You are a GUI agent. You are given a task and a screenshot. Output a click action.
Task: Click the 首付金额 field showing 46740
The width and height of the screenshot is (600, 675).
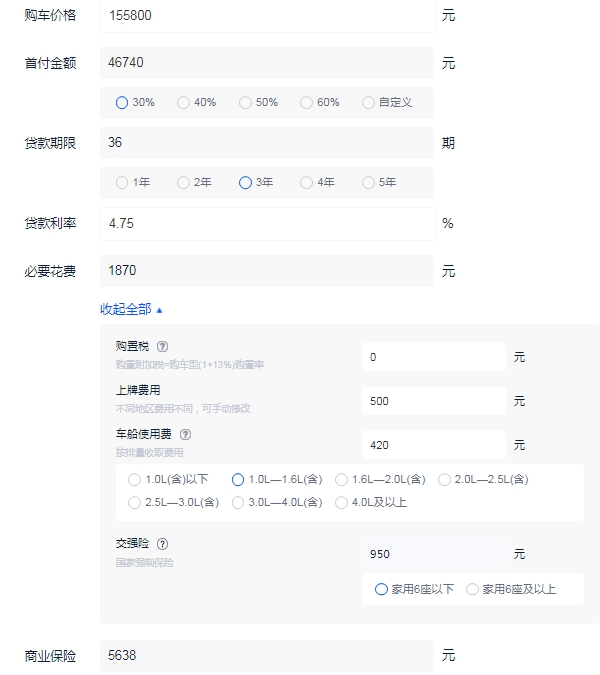coord(267,63)
